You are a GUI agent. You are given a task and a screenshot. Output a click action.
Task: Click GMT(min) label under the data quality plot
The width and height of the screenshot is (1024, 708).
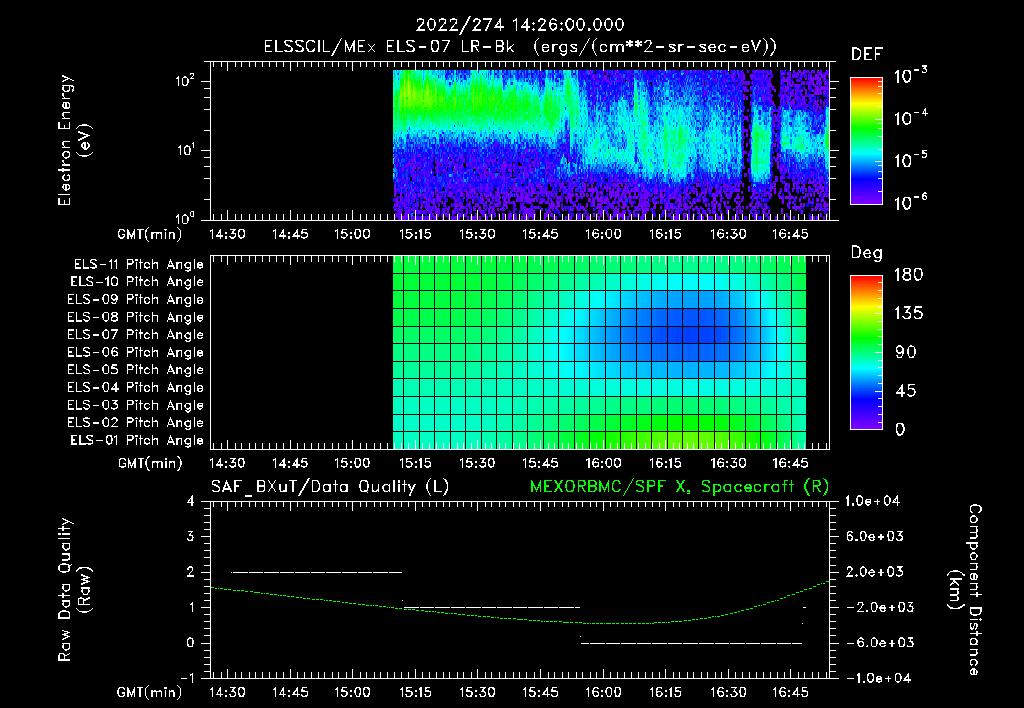click(150, 692)
